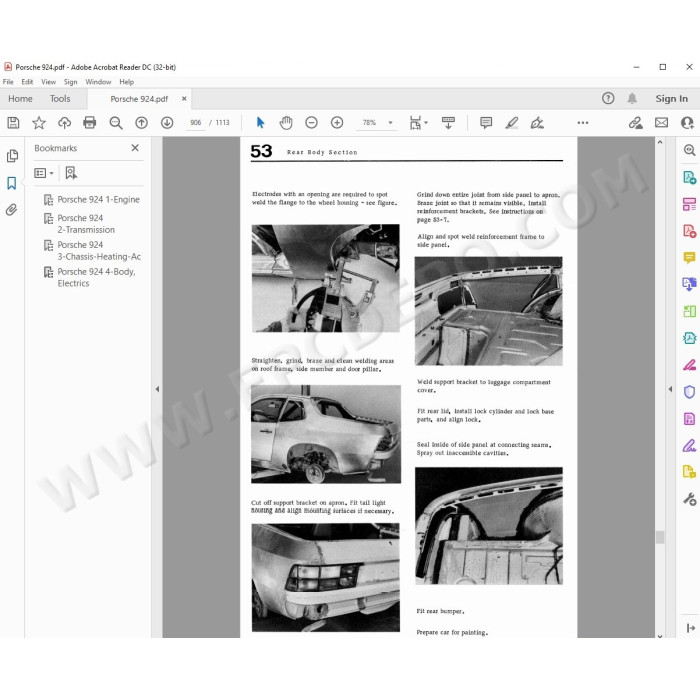This screenshot has width=700, height=700.
Task: Open the search tool in right pane
Action: (x=689, y=150)
